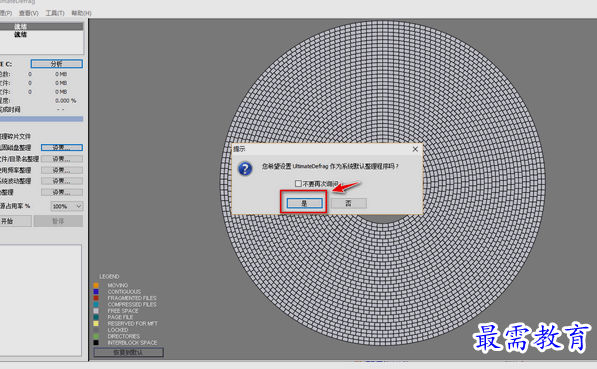
Task: Open the 工具(T) menu
Action: click(x=55, y=13)
